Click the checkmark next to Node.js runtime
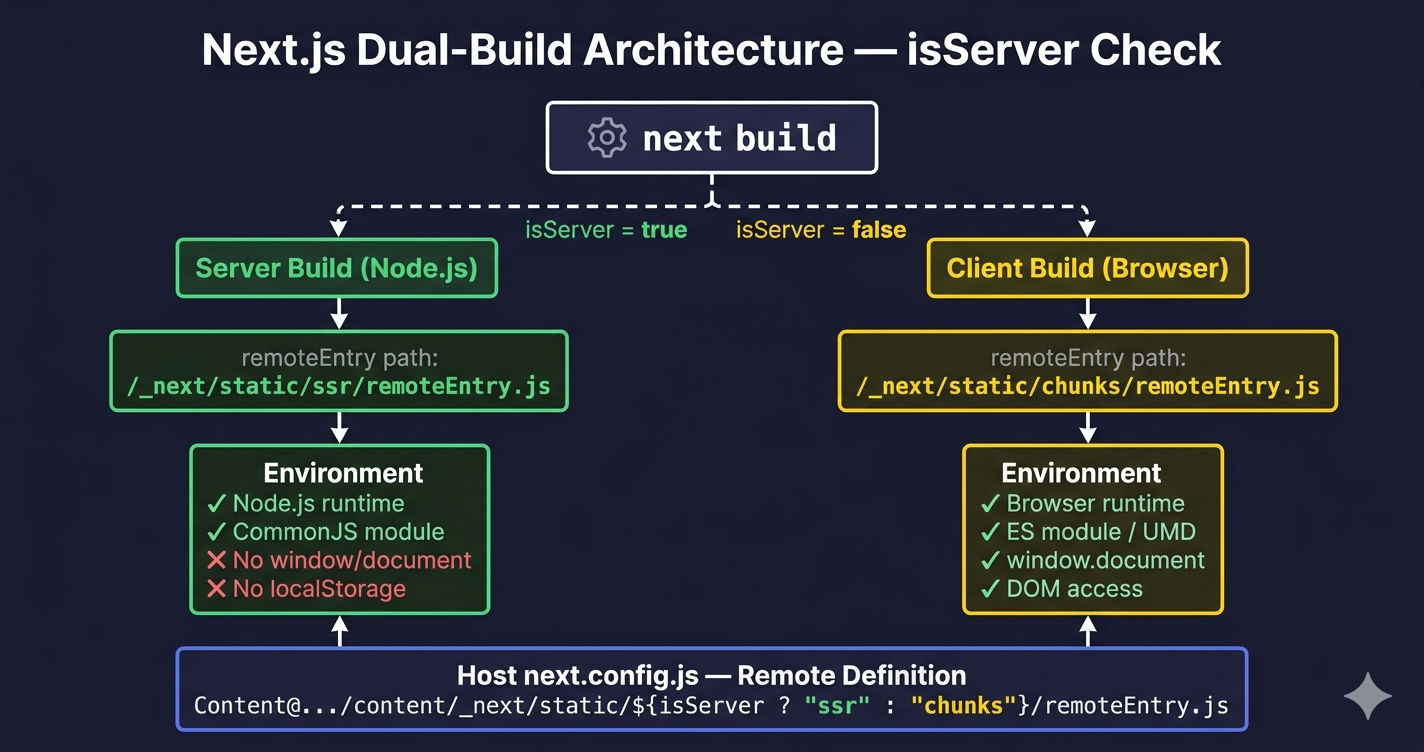The height and width of the screenshot is (752, 1424). 216,503
